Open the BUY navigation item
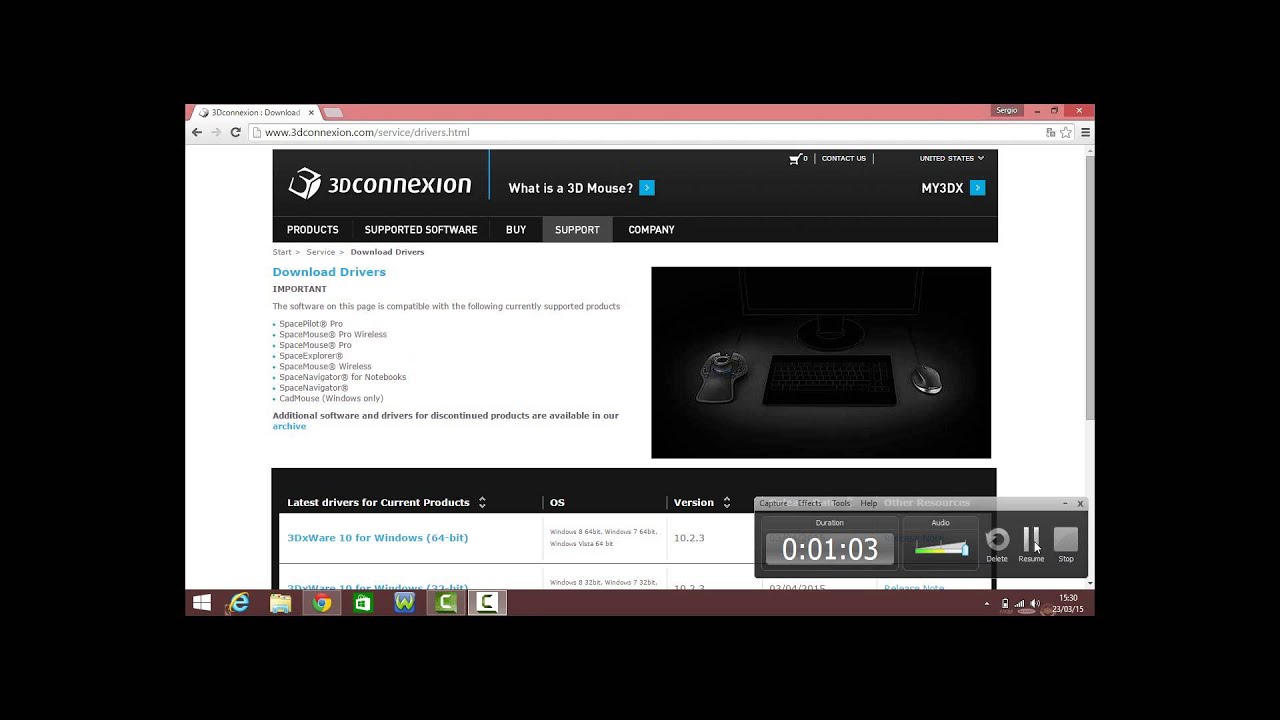Image resolution: width=1280 pixels, height=720 pixels. (x=516, y=229)
